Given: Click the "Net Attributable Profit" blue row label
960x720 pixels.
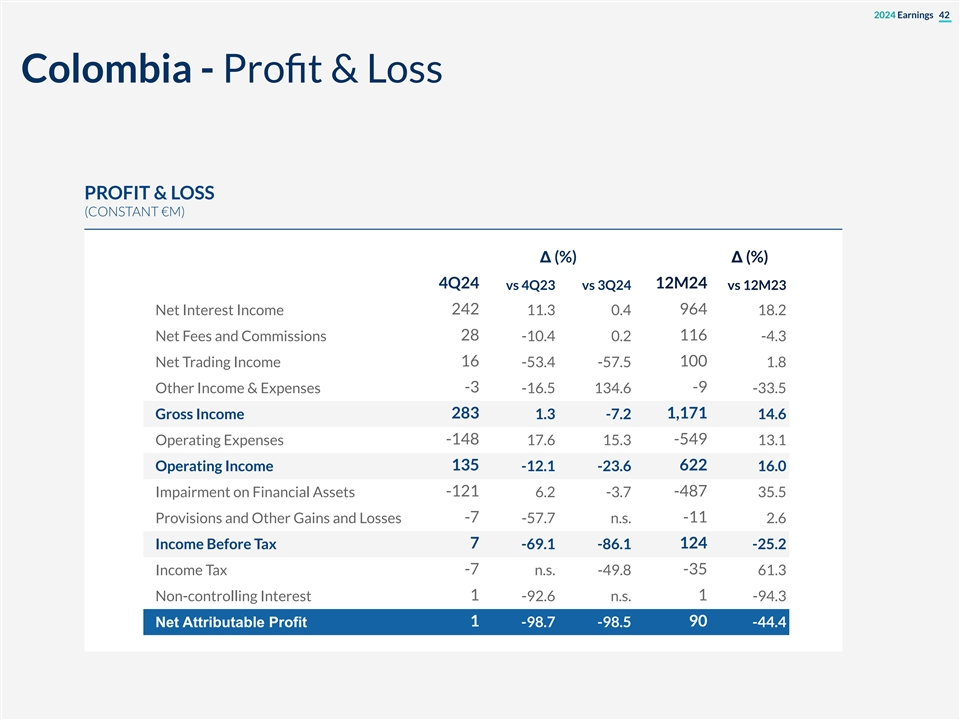Looking at the screenshot, I should (x=231, y=623).
